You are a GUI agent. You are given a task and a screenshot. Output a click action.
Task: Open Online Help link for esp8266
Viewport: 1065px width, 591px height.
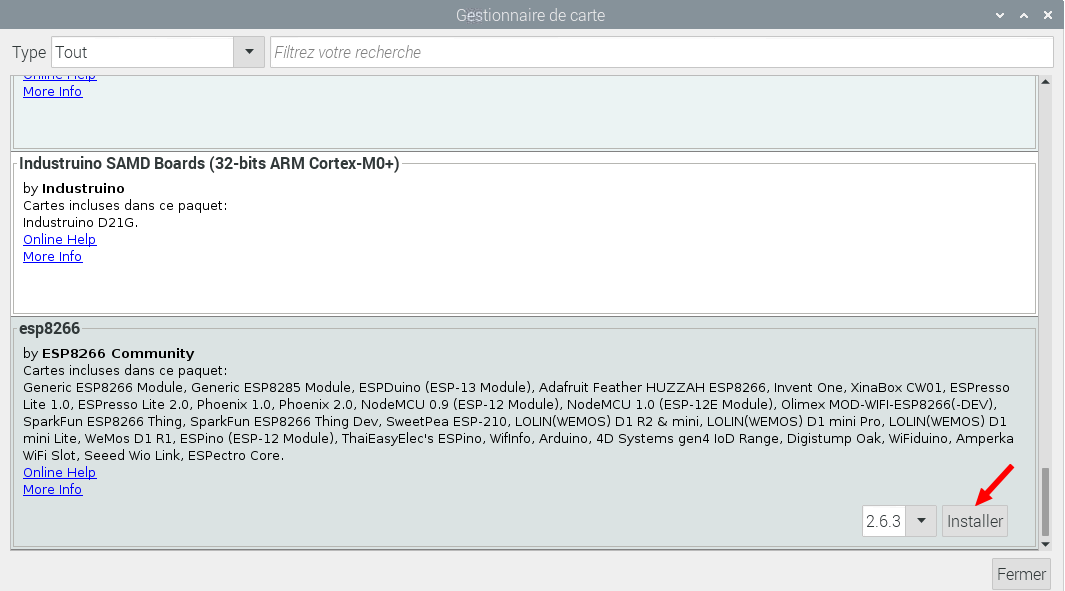(x=60, y=472)
